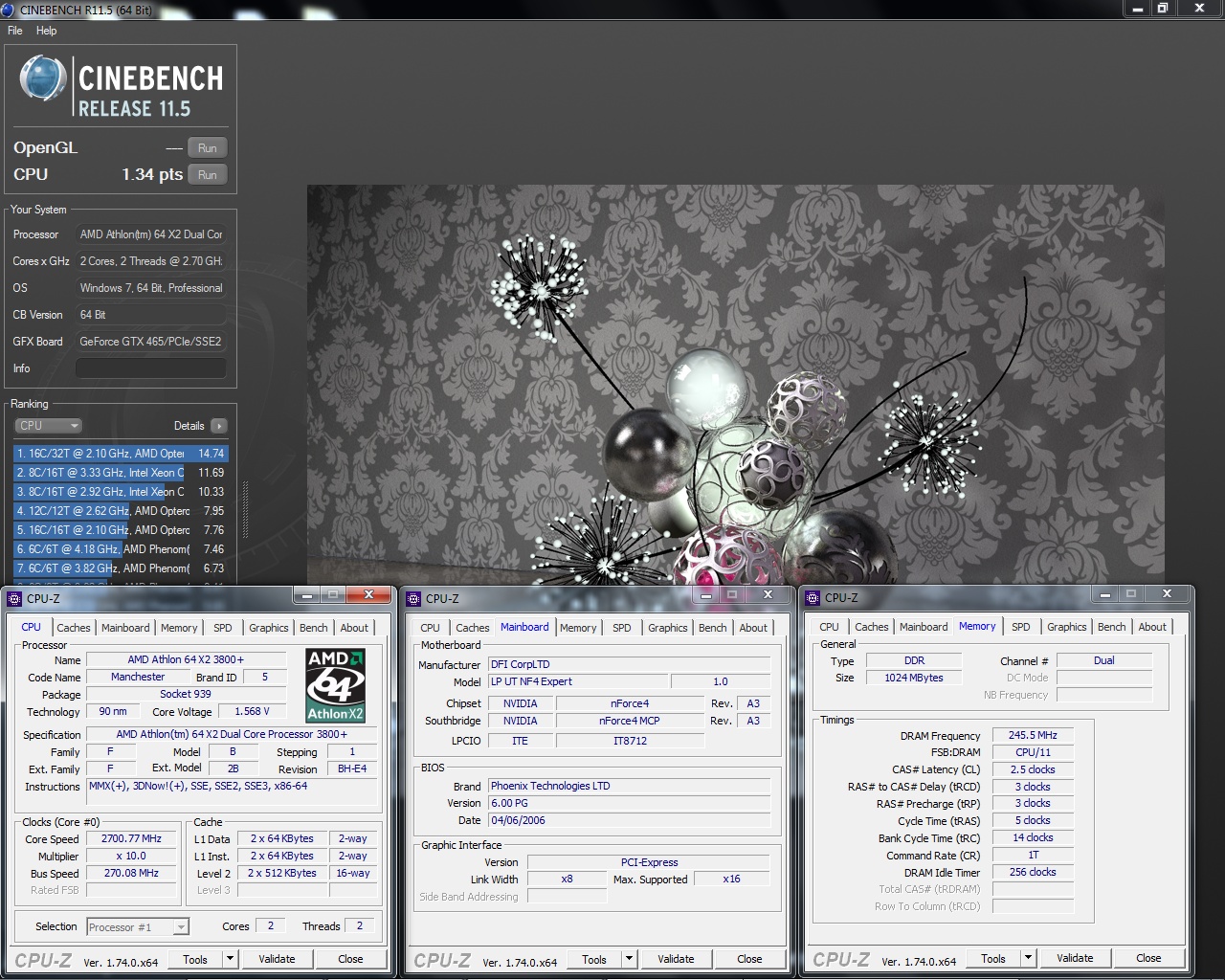Close the Cinebench window
This screenshot has width=1225, height=980.
(1199, 9)
